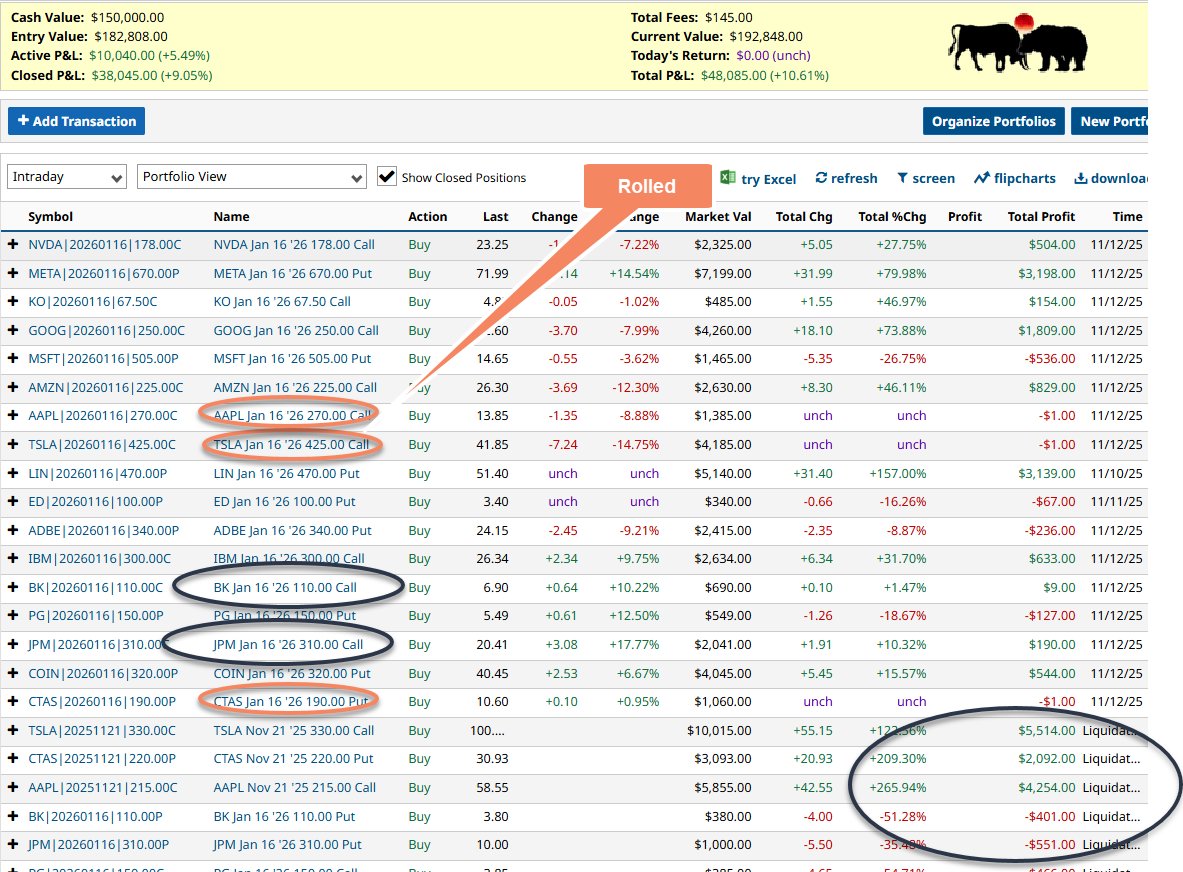This screenshot has height=872, width=1183.
Task: Expand the ADBE 340.00P row
Action: [13, 530]
